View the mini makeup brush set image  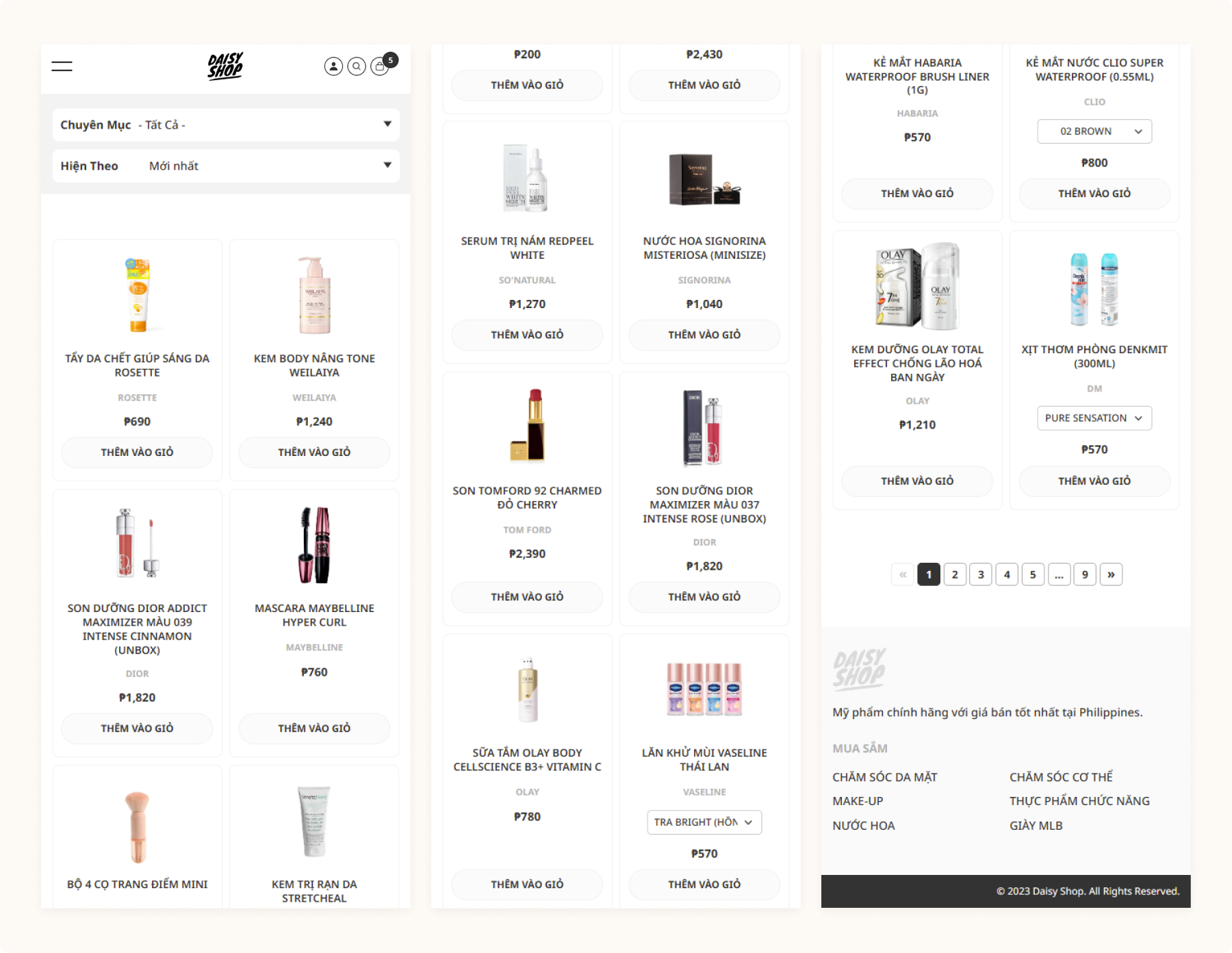(138, 827)
